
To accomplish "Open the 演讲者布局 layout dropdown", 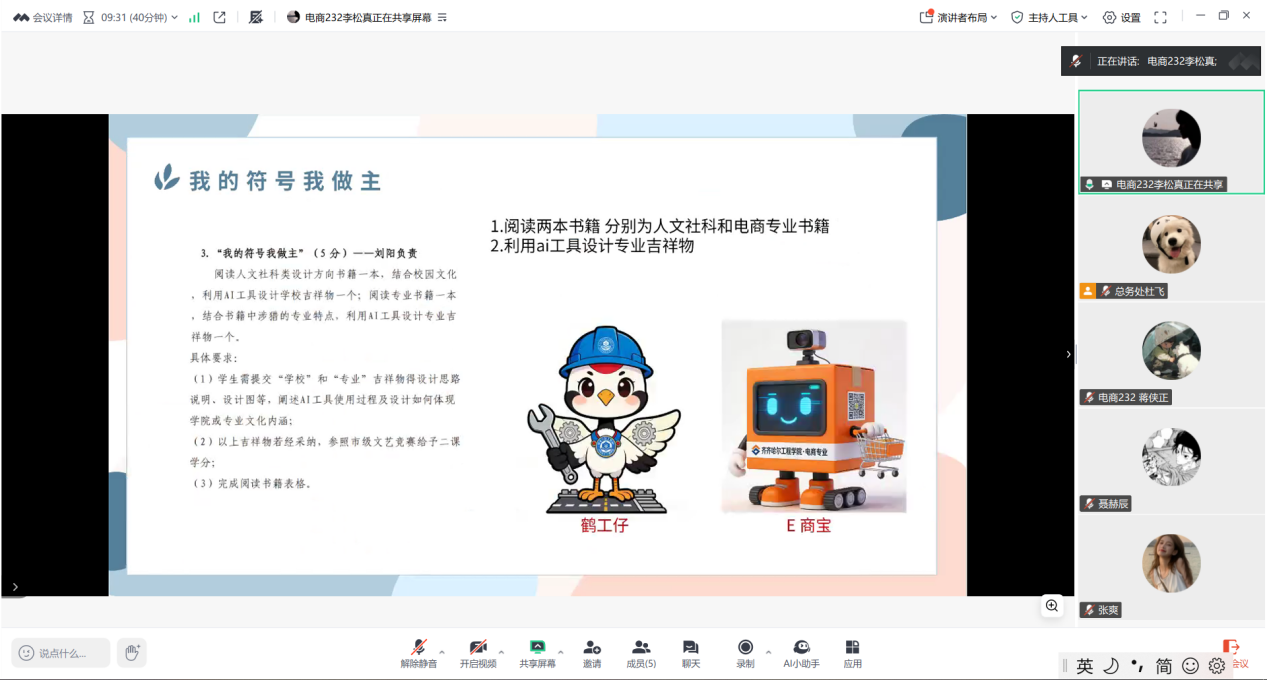I will point(958,17).
